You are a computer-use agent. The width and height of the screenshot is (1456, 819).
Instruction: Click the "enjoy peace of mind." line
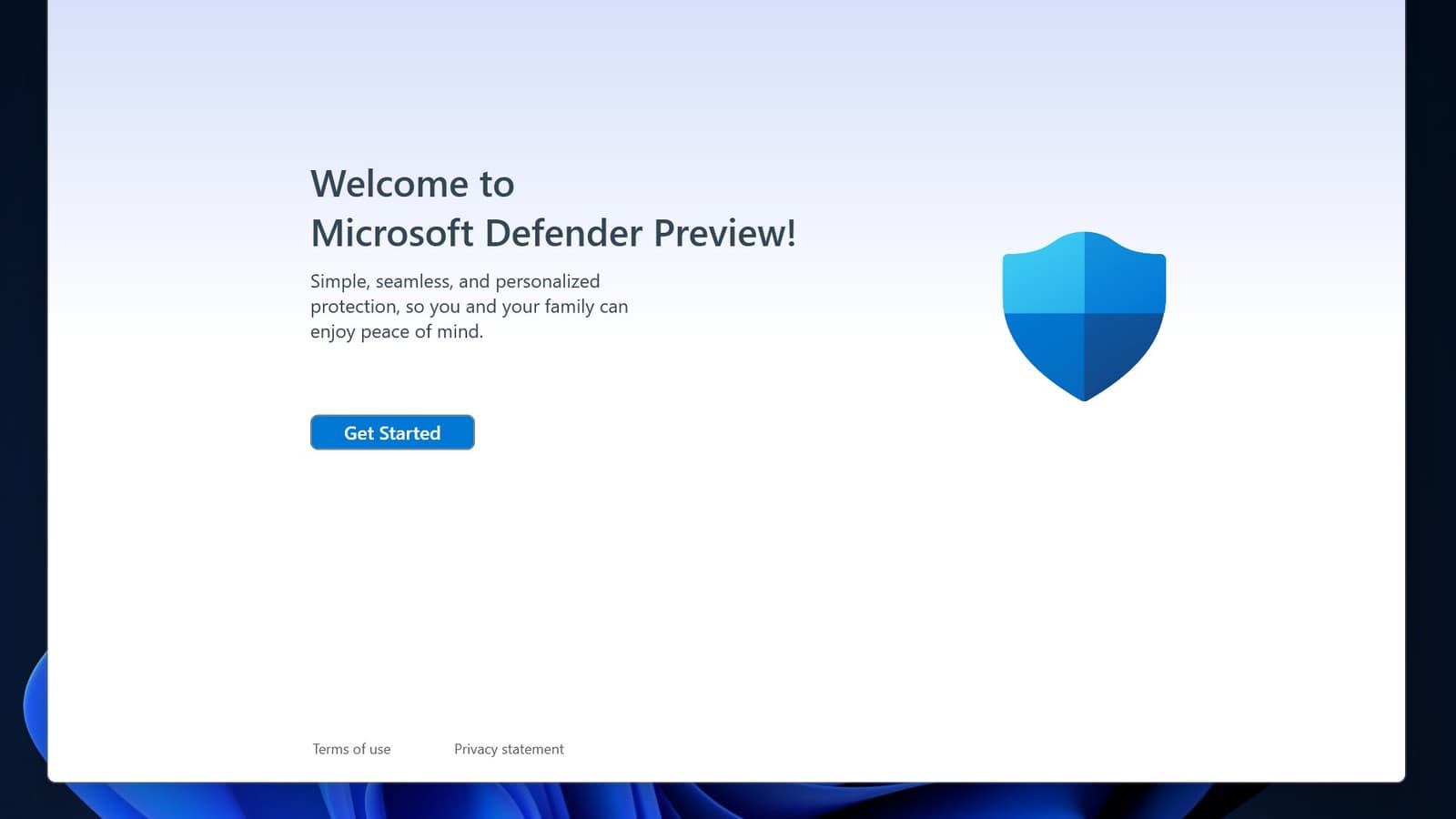coord(397,332)
